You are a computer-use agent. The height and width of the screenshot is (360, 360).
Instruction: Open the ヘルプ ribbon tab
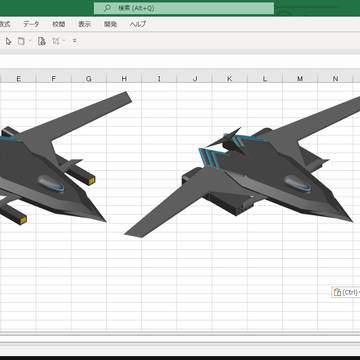(x=138, y=24)
